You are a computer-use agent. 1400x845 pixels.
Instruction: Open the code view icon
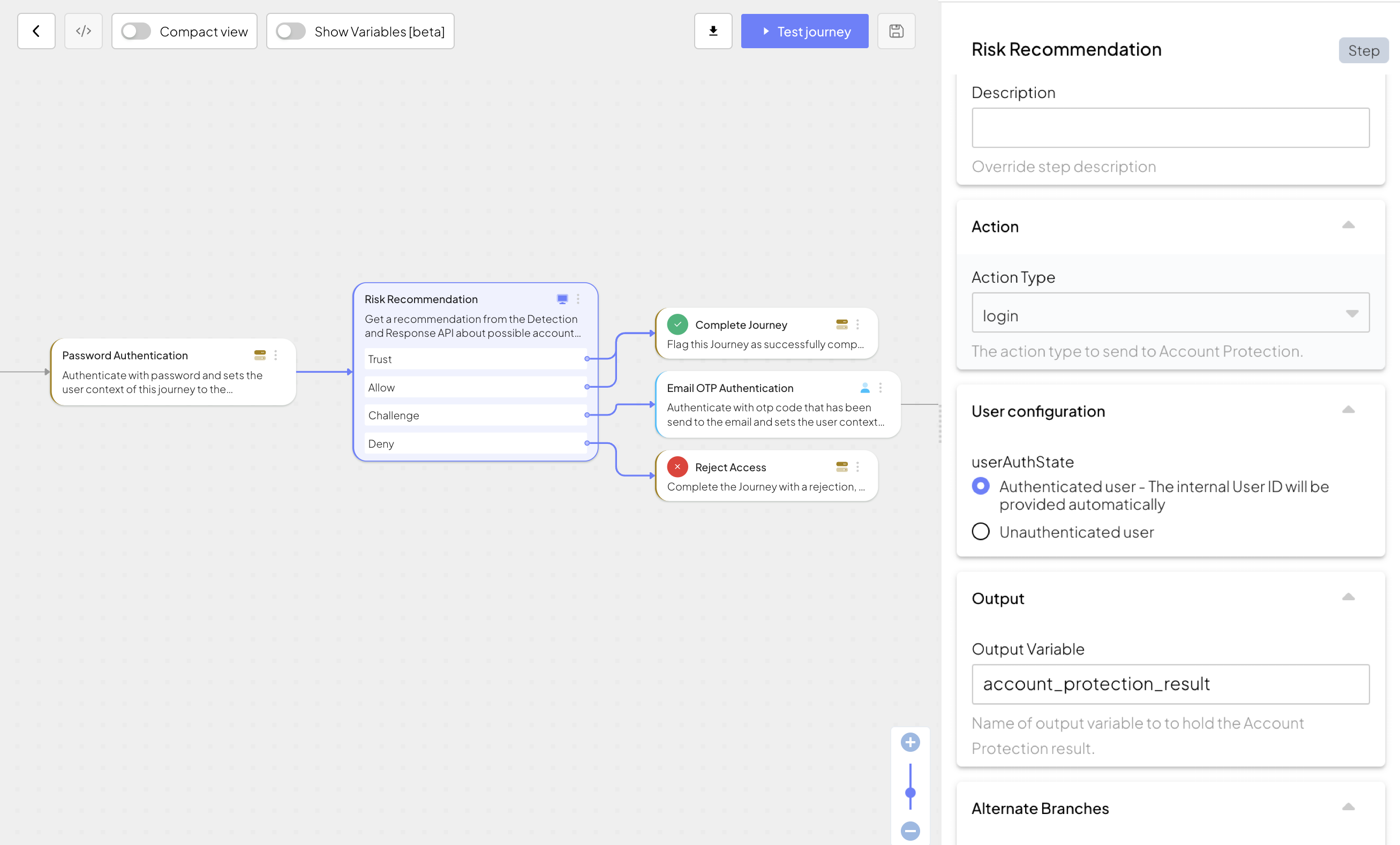[x=84, y=31]
